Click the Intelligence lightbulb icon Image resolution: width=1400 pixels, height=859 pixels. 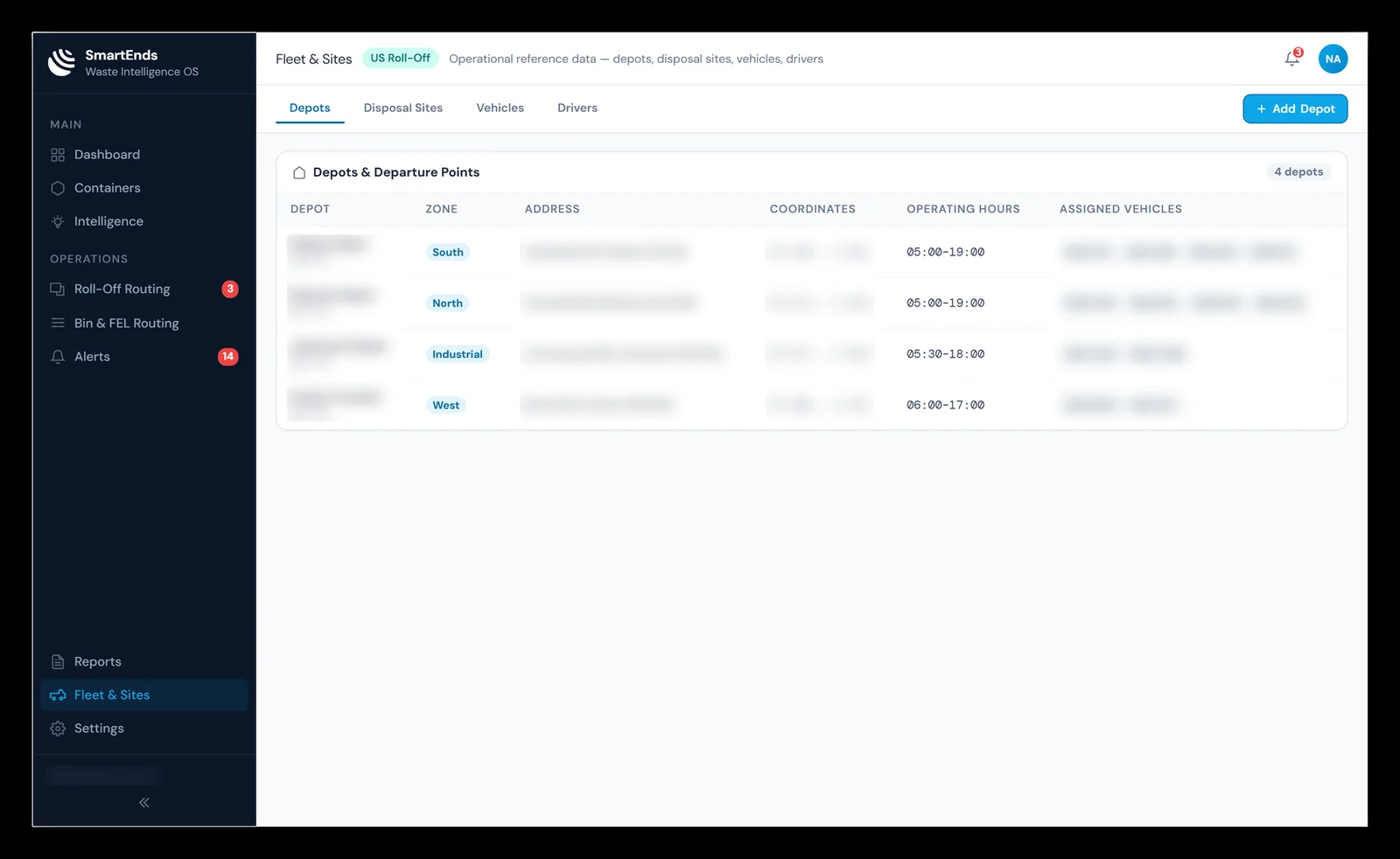58,221
